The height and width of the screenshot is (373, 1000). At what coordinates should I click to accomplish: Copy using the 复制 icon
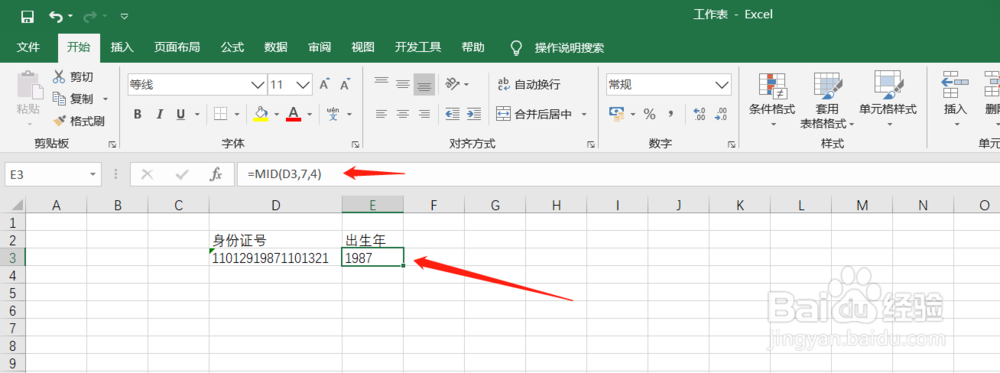(59, 99)
